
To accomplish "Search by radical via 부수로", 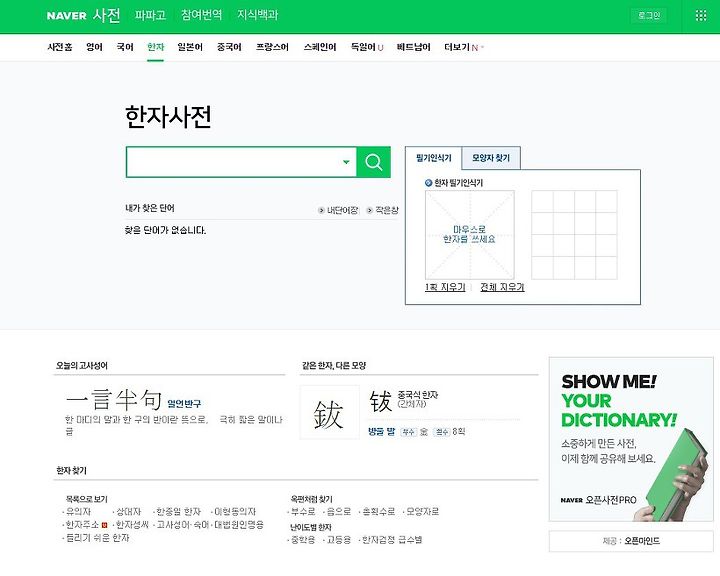I will 303,511.
